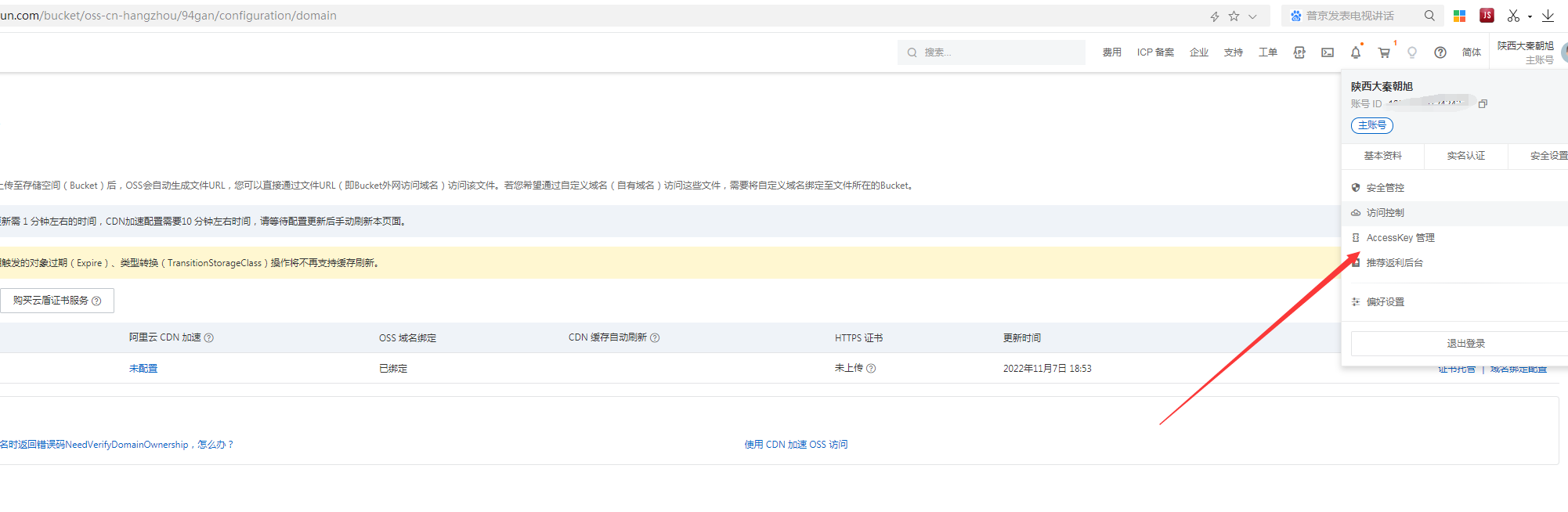Open the ICP 备案 menu item

point(1155,52)
